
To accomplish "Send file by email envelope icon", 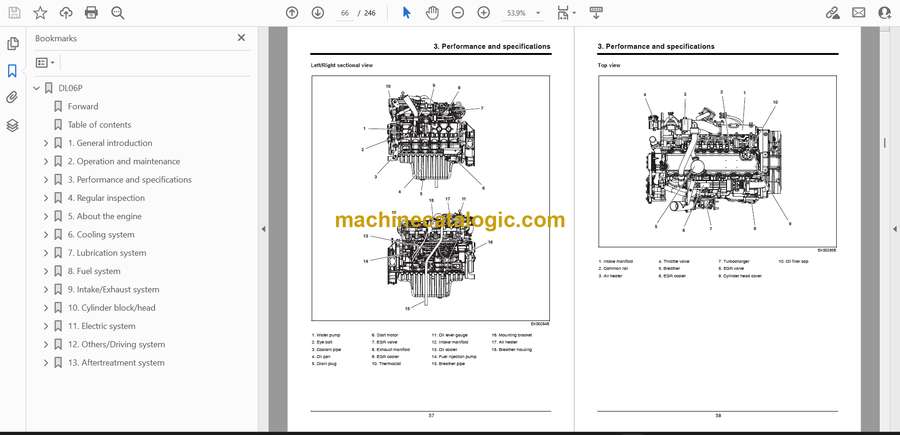I will point(859,13).
